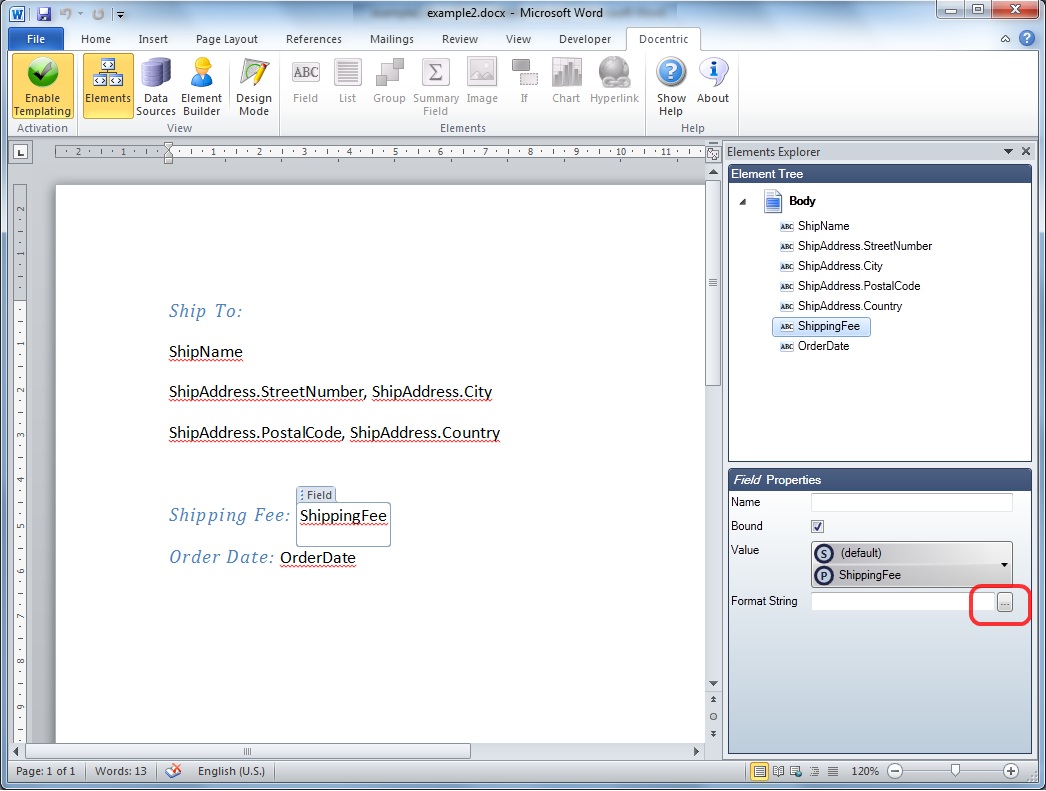
Task: Click into the Name input field
Action: coord(911,502)
